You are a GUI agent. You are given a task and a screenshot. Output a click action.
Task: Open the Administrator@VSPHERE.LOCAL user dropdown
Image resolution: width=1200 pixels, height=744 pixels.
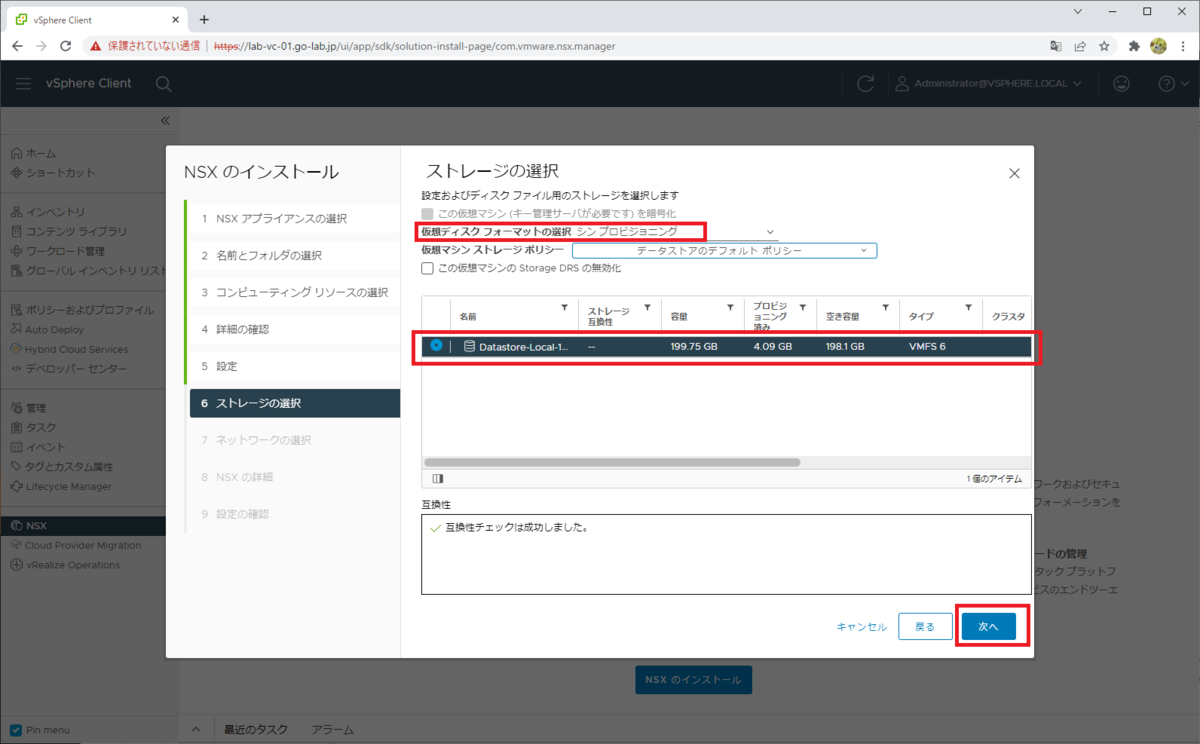pyautogui.click(x=988, y=84)
